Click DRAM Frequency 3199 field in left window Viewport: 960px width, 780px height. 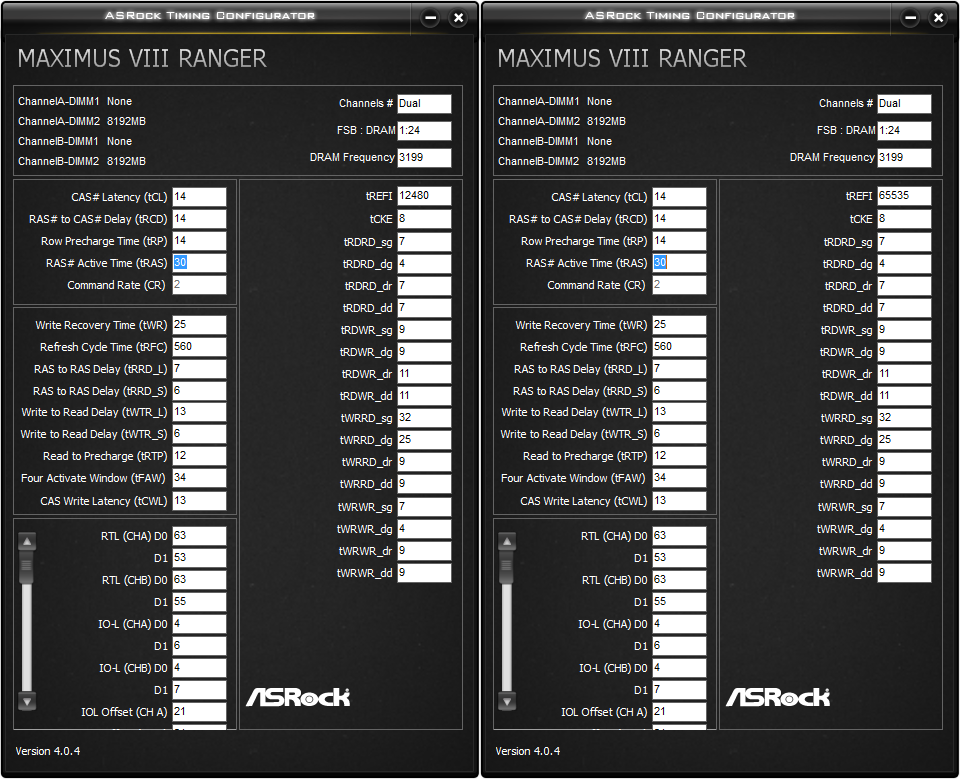[x=424, y=157]
